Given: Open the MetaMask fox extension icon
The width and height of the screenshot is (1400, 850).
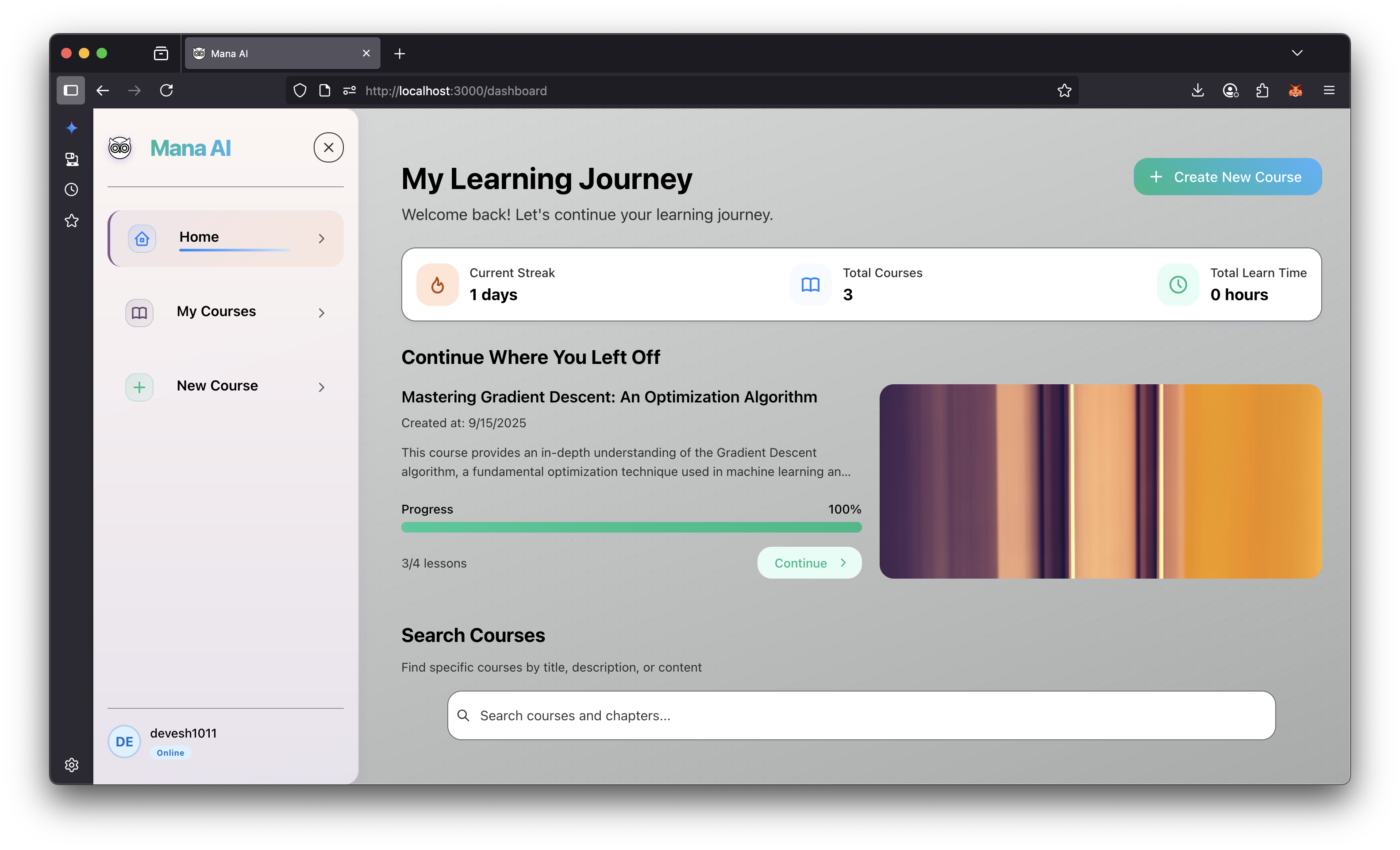Looking at the screenshot, I should (x=1295, y=90).
